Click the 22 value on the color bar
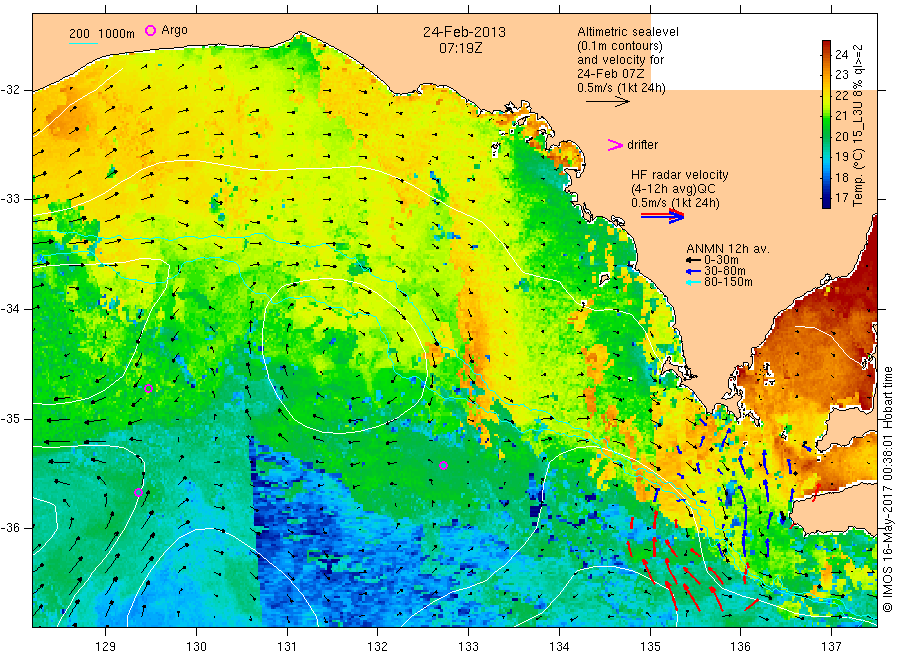 (x=841, y=95)
